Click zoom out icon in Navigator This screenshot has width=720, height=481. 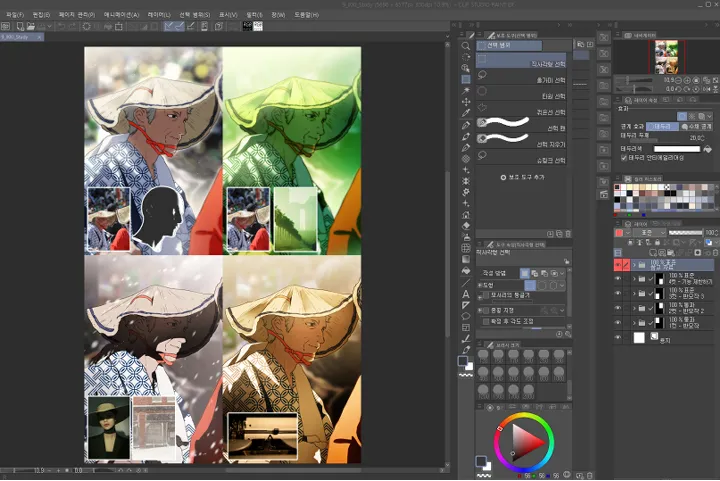pos(678,80)
